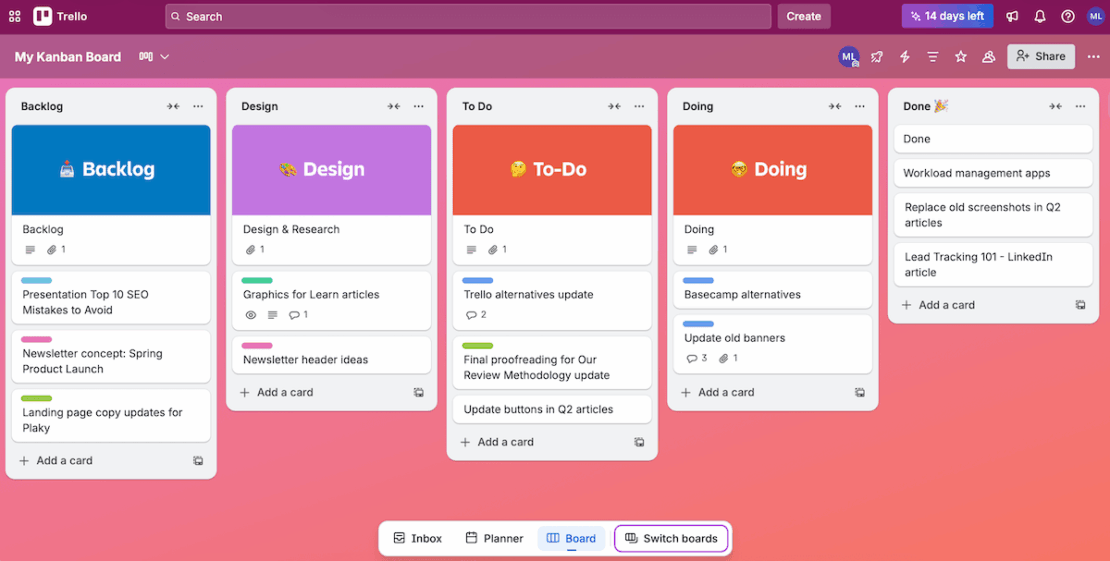Viewport: 1110px width, 561px height.
Task: Open the app switcher grid icon
Action: coord(15,16)
